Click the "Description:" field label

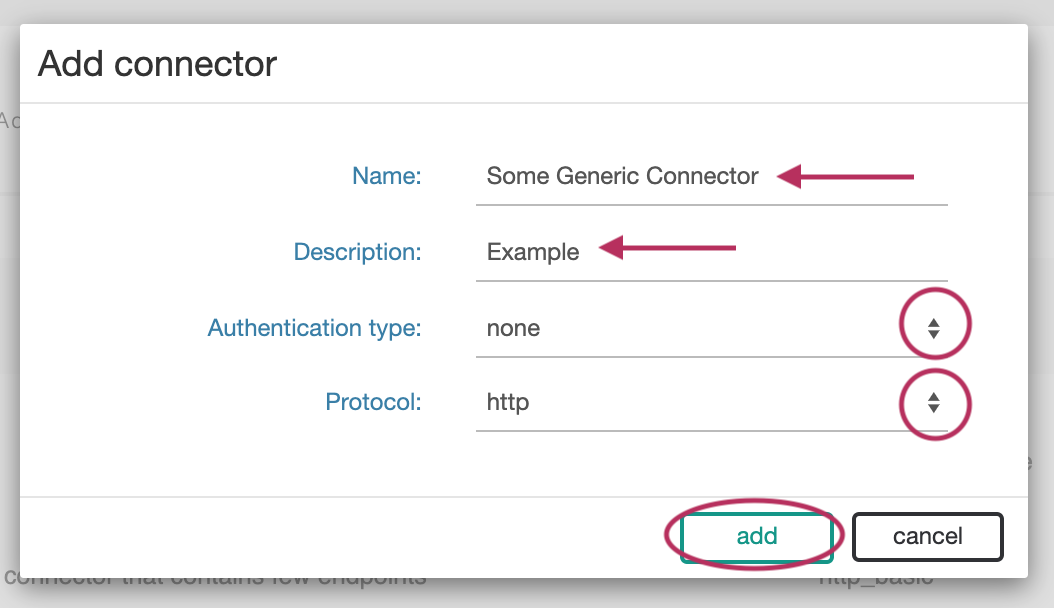[357, 252]
